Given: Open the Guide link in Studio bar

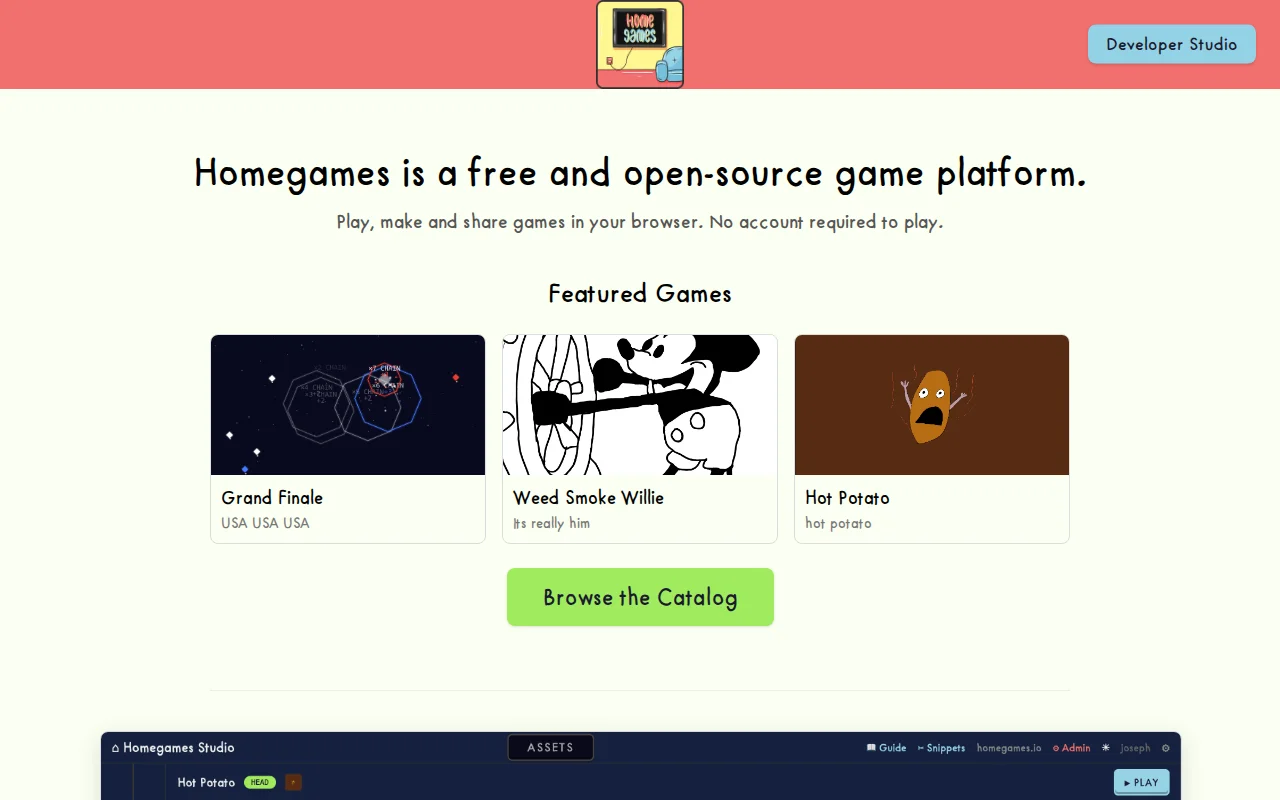Looking at the screenshot, I should pos(886,748).
